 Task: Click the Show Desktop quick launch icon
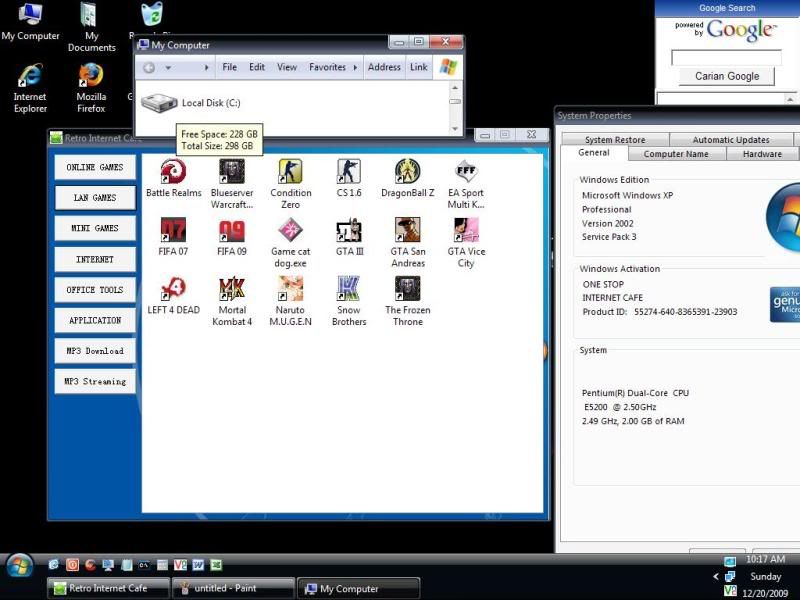pyautogui.click(x=108, y=565)
